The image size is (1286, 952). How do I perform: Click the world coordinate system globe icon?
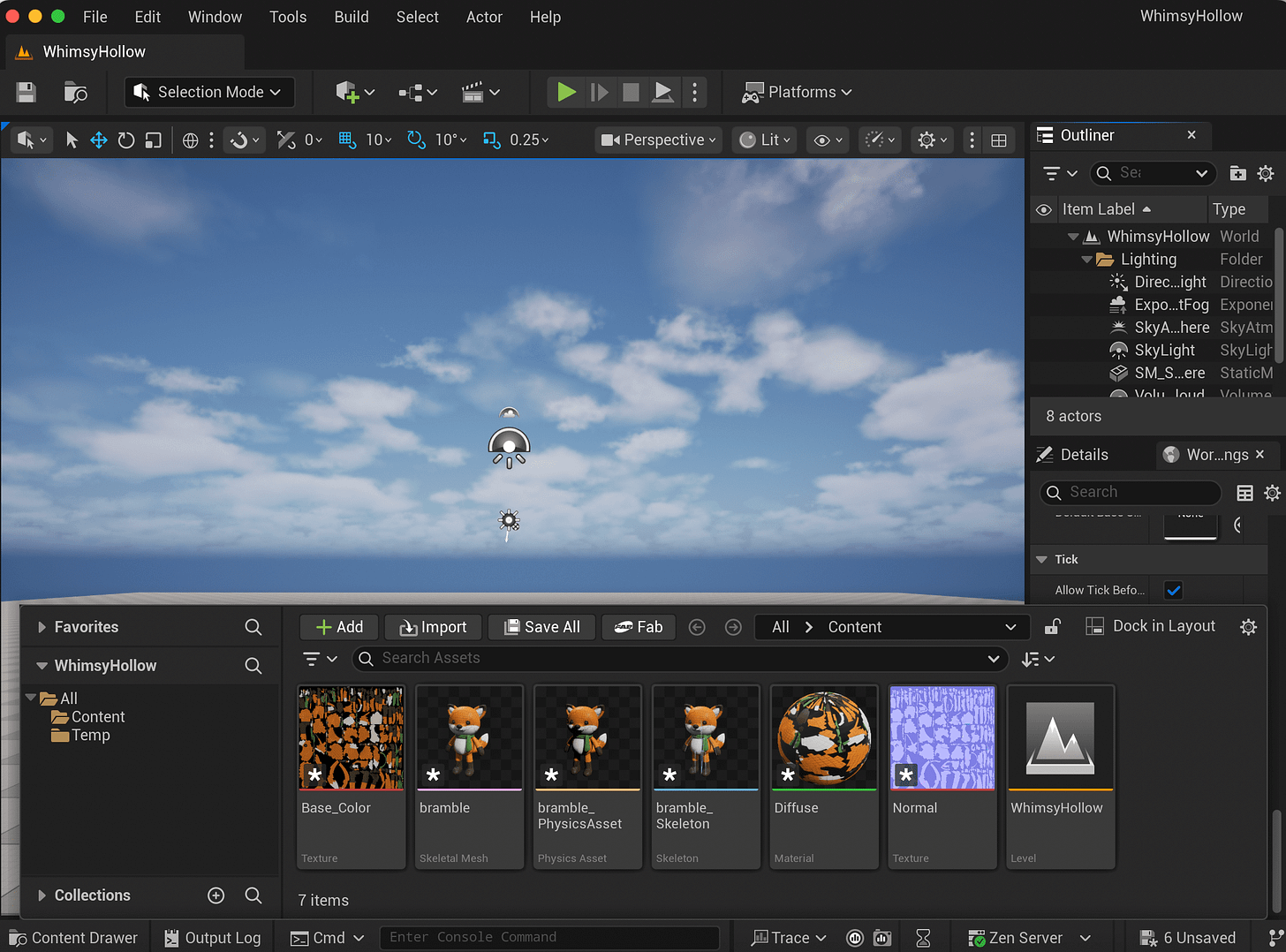[x=190, y=140]
